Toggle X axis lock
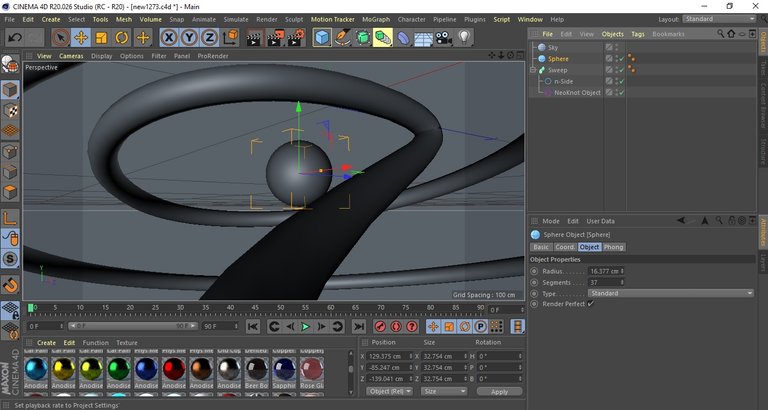Screen dimensions: 768x410 169,38
